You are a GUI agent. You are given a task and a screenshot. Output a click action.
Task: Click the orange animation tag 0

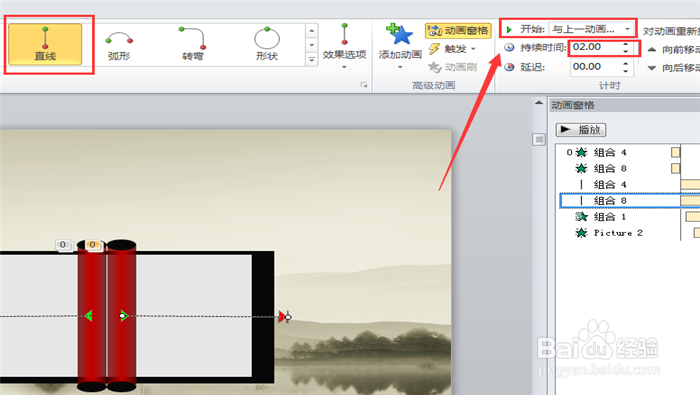tap(93, 245)
